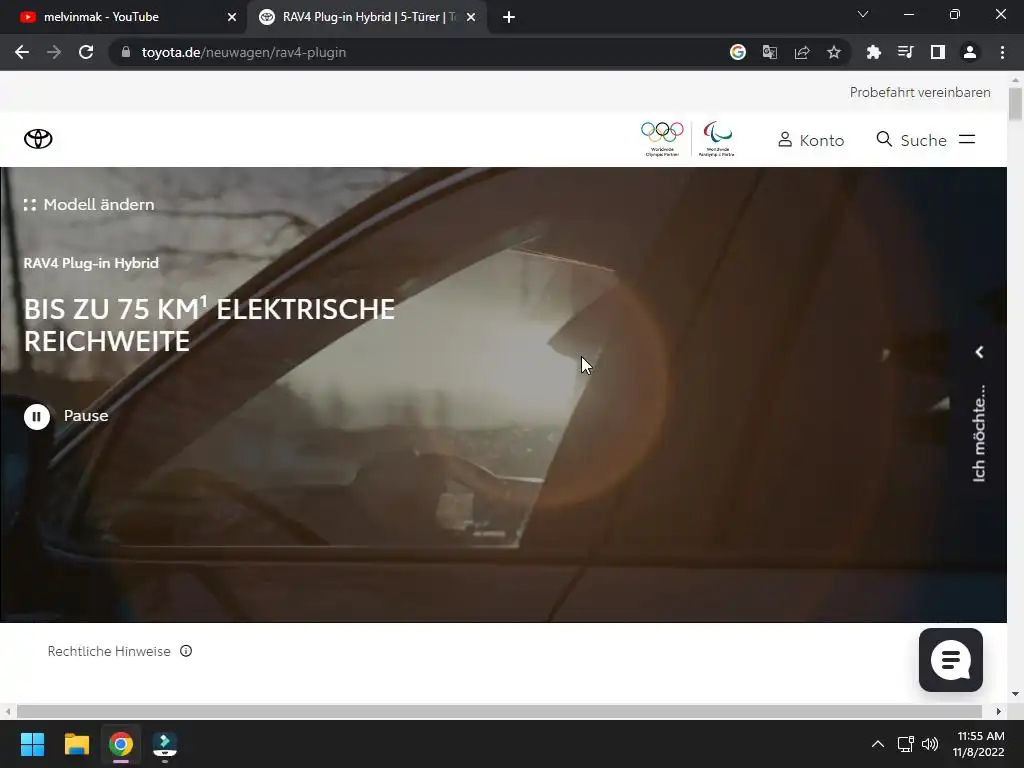
Task: Open the volume tray icon
Action: (x=930, y=744)
